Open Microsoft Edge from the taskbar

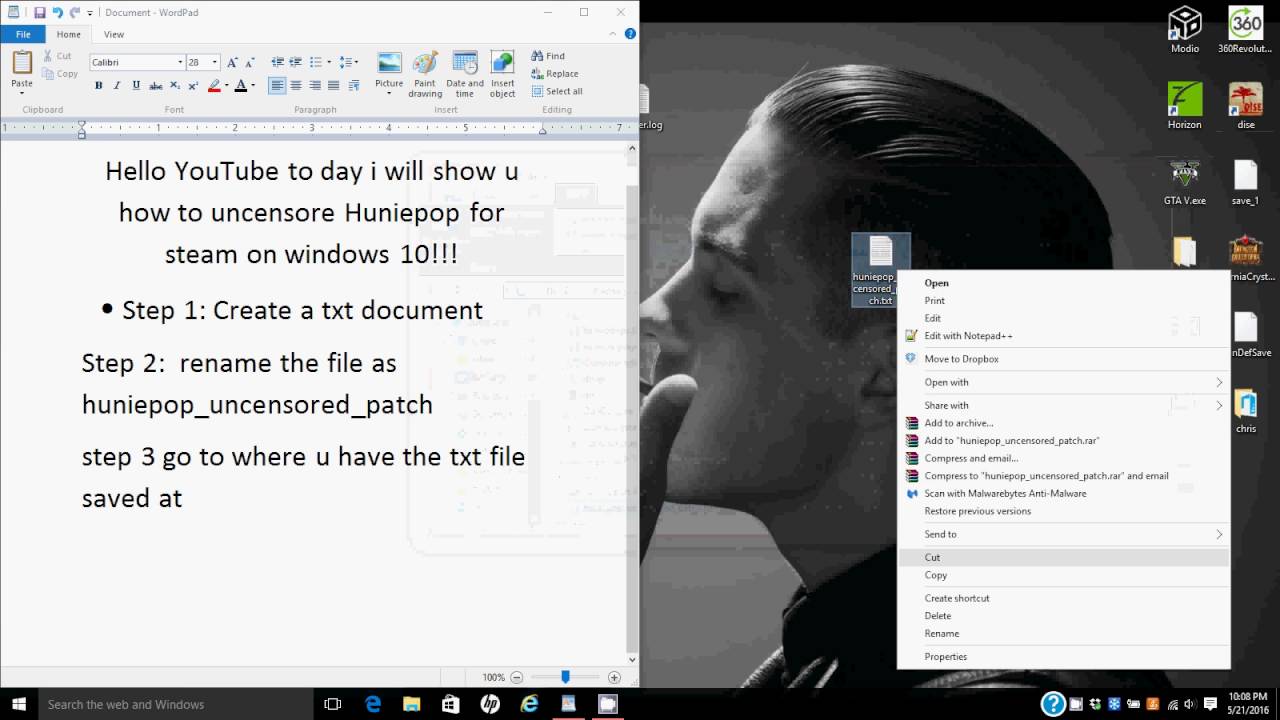[x=373, y=704]
